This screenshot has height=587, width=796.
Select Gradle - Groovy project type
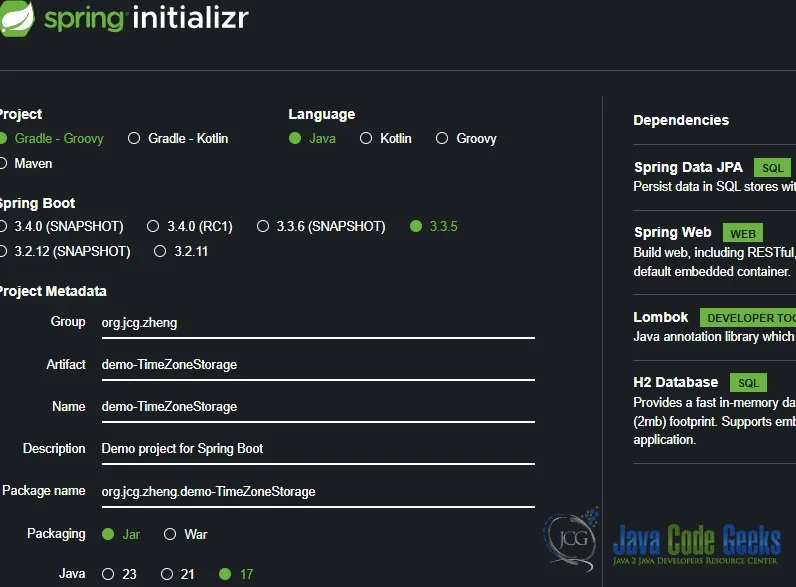[x=52, y=138]
